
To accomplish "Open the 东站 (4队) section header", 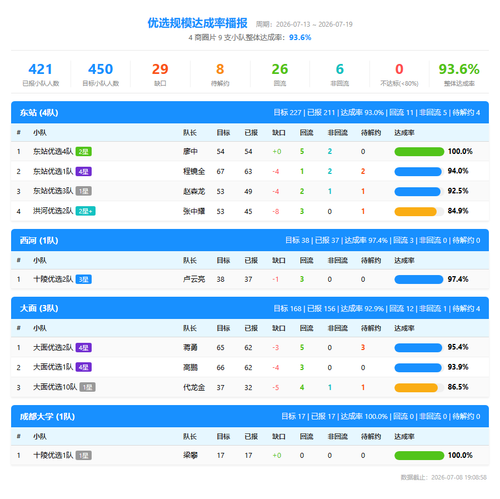I will pyautogui.click(x=250, y=112).
